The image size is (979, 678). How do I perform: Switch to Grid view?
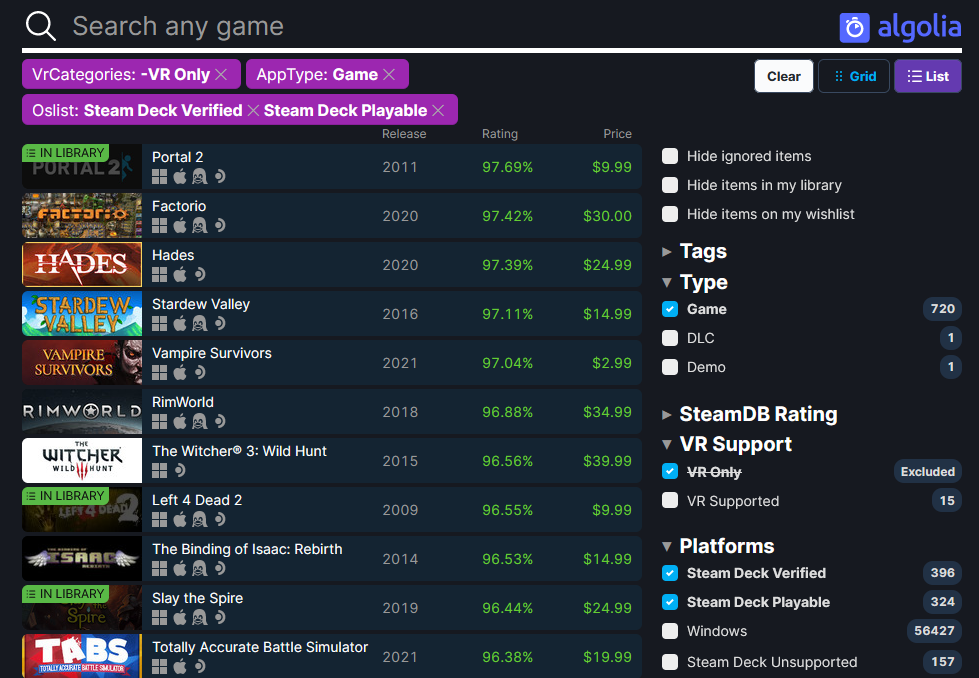(854, 76)
